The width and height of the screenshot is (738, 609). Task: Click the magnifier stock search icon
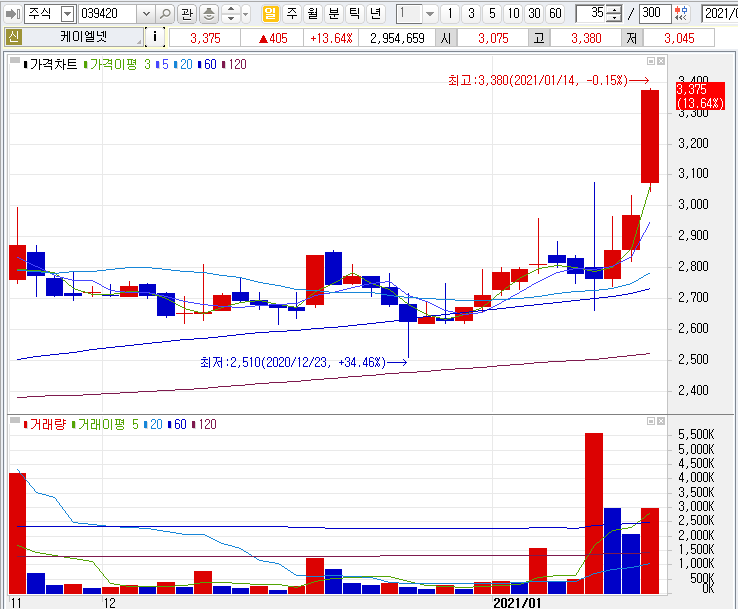[x=165, y=14]
